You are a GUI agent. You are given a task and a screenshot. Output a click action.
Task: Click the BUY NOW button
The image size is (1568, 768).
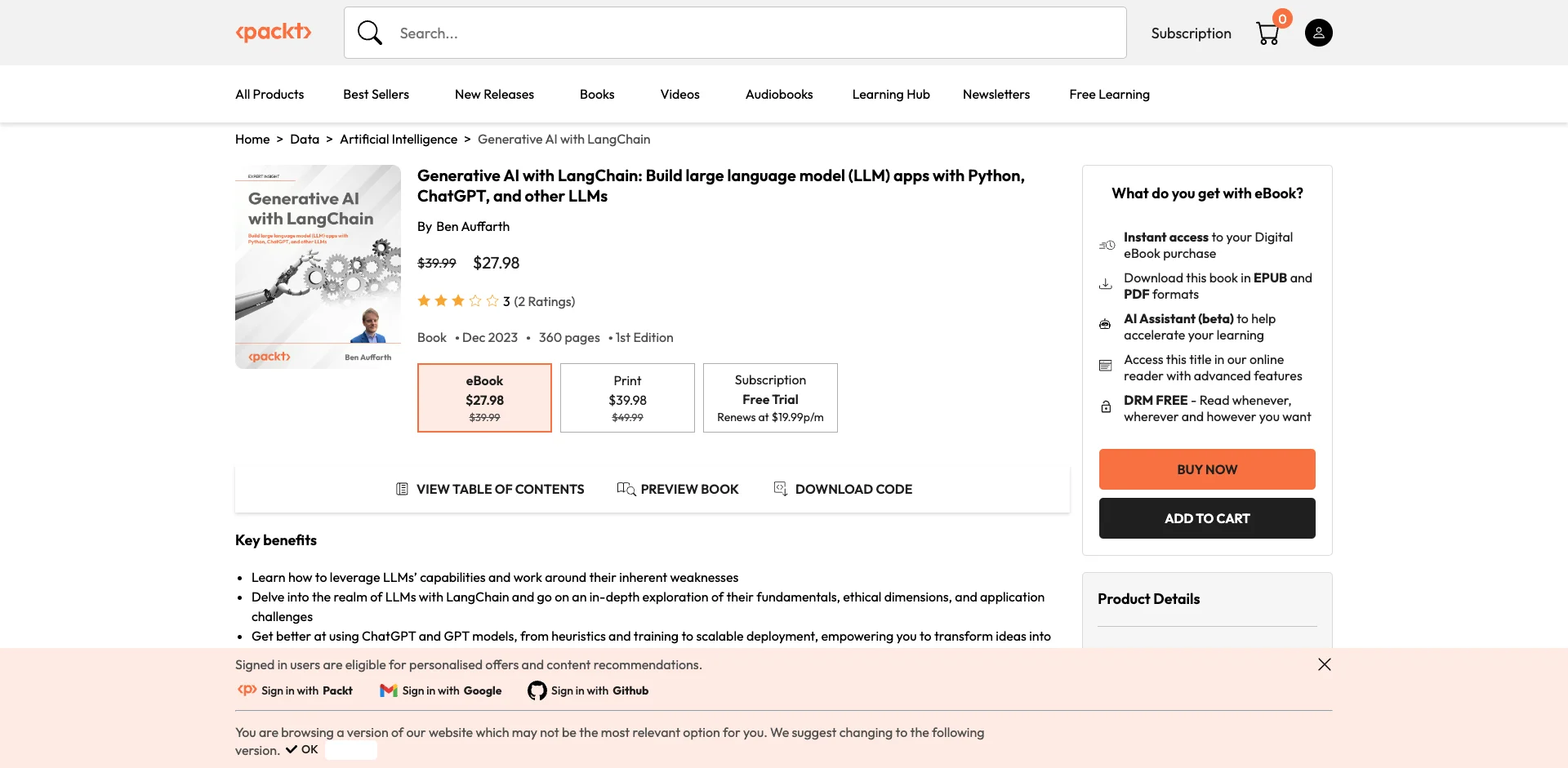(x=1207, y=469)
